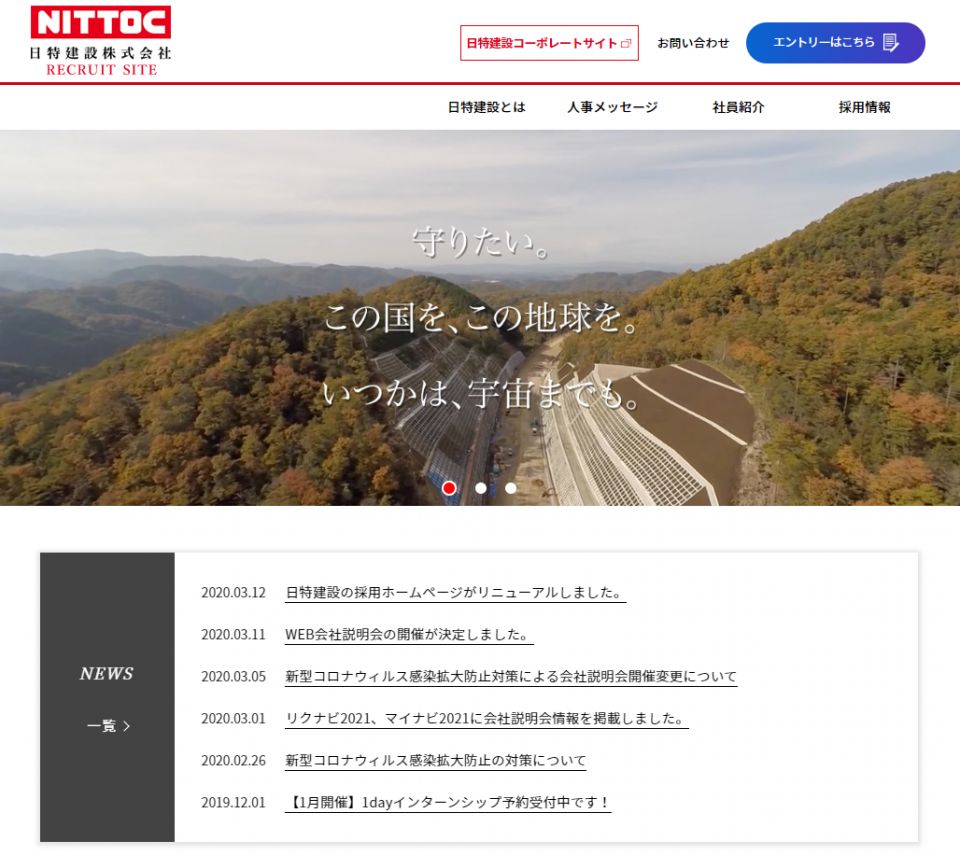The height and width of the screenshot is (855, 960).
Task: Click the hero text 守りたい。
Action: pyautogui.click(x=481, y=242)
